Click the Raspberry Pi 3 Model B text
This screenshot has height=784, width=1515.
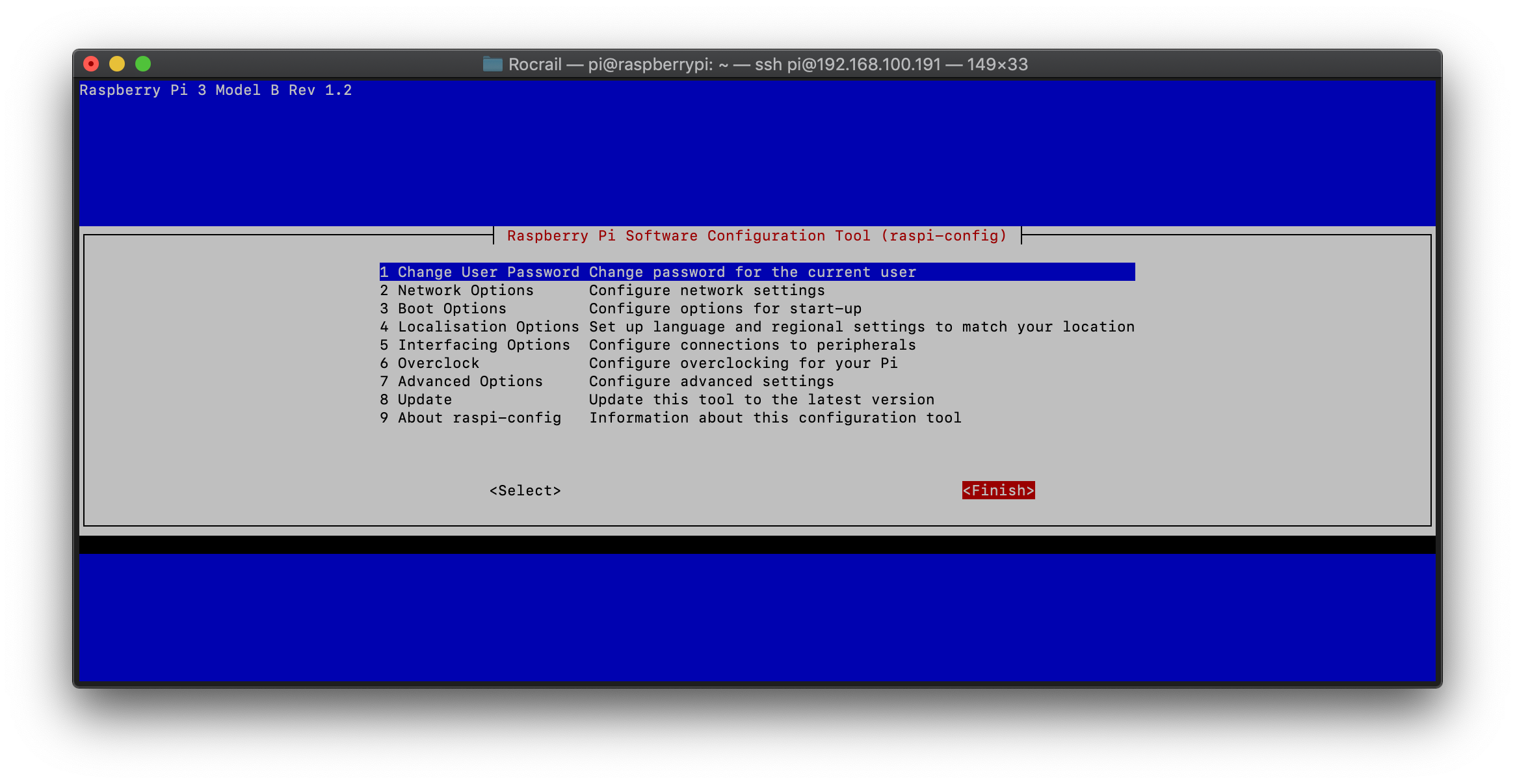click(x=215, y=90)
